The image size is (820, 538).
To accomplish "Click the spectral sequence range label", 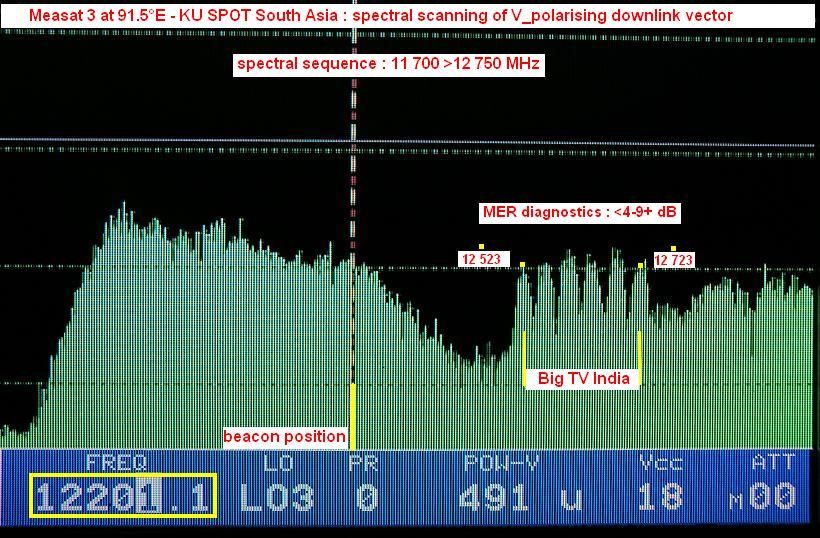I will tap(390, 64).
